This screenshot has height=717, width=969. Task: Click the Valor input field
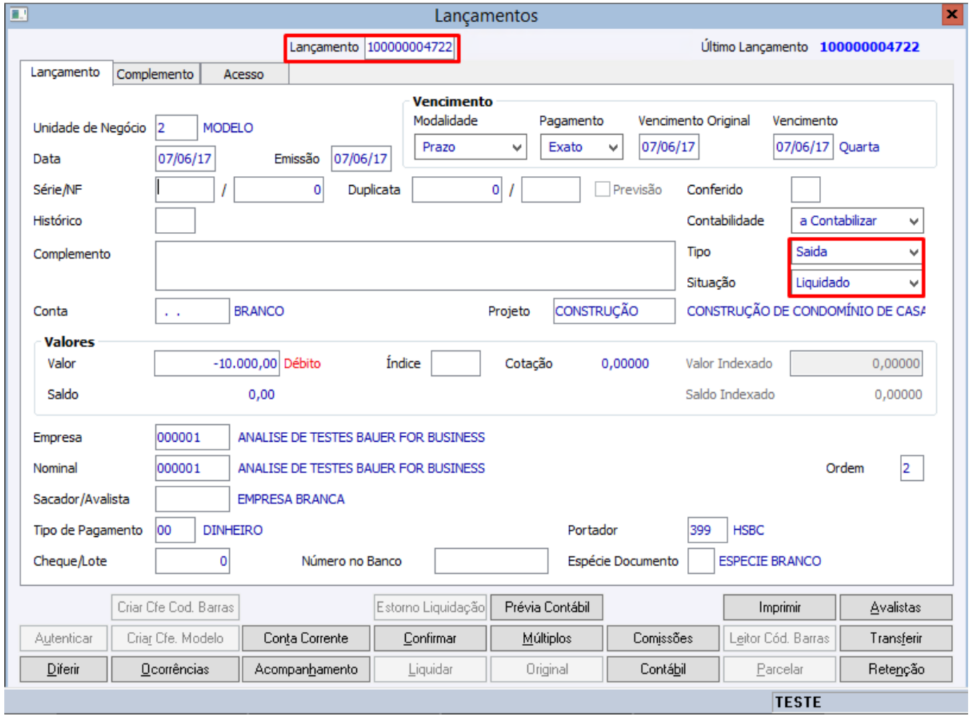pos(217,363)
